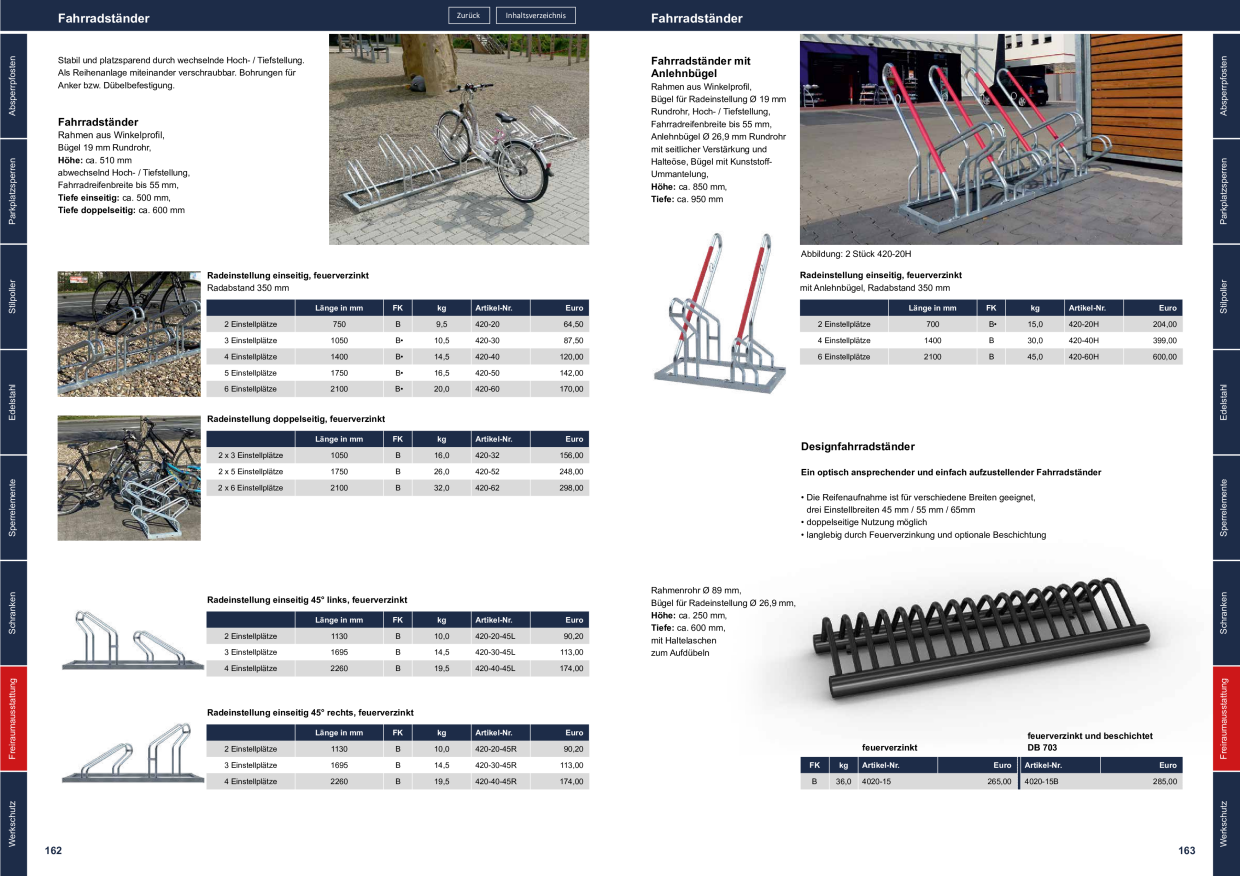Click article number 420-30-45L
This screenshot has height=876, width=1240.
coord(496,652)
